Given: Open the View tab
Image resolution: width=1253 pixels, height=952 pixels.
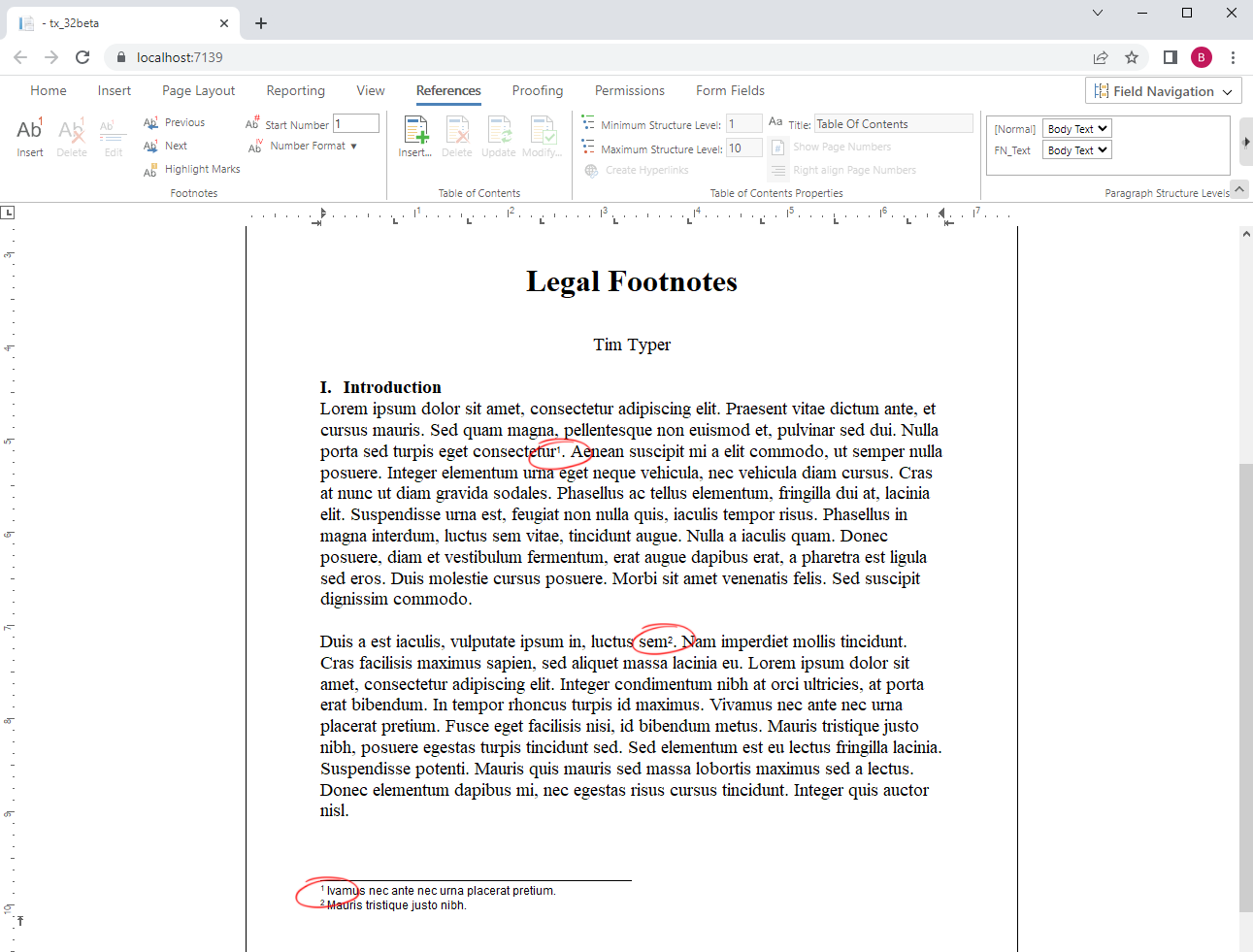Looking at the screenshot, I should pyautogui.click(x=371, y=90).
